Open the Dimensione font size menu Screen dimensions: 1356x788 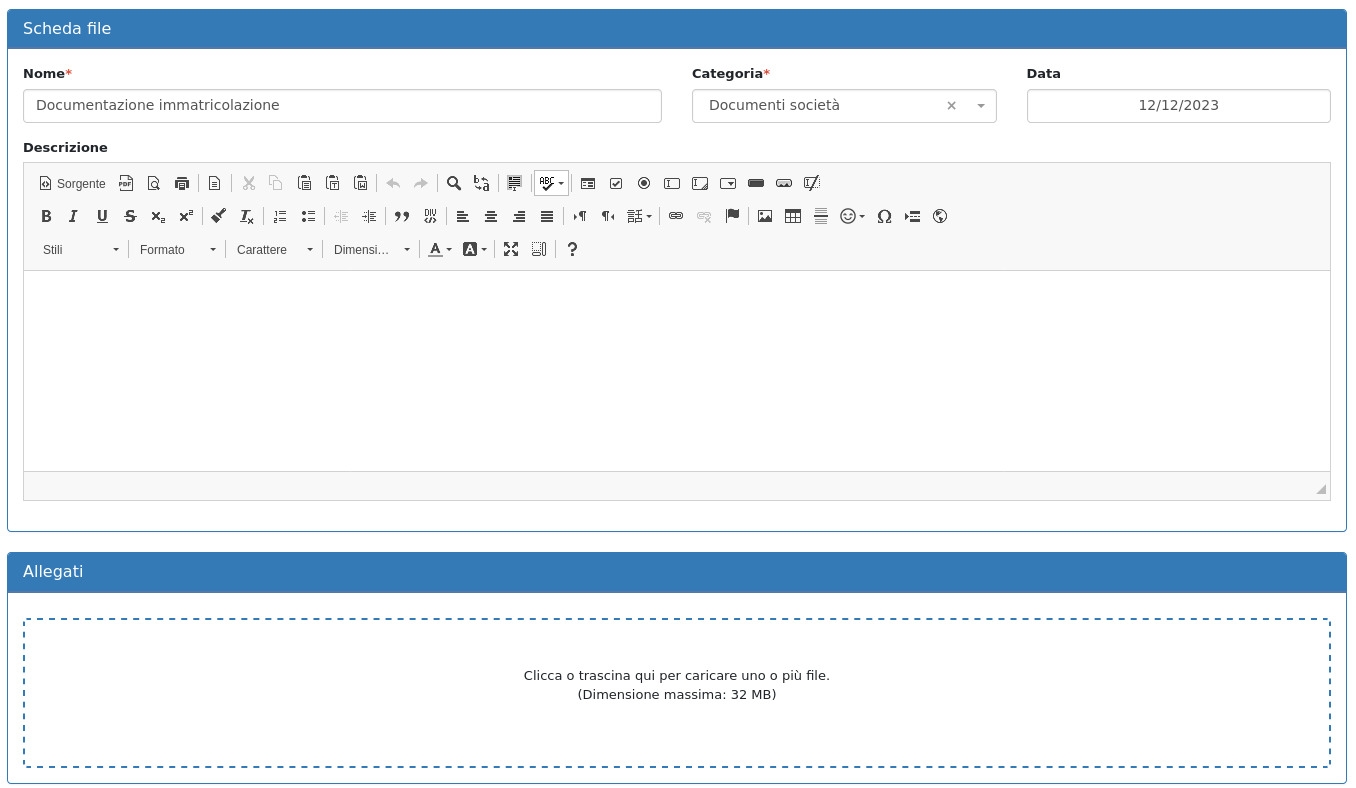point(372,249)
